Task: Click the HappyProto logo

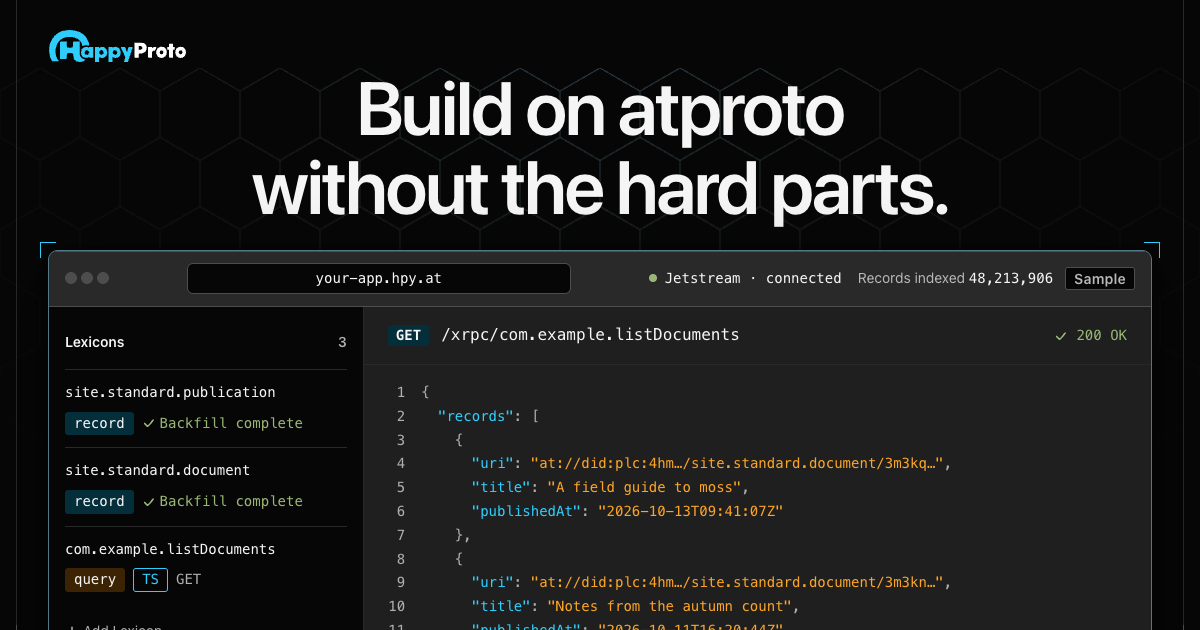Action: (x=118, y=49)
